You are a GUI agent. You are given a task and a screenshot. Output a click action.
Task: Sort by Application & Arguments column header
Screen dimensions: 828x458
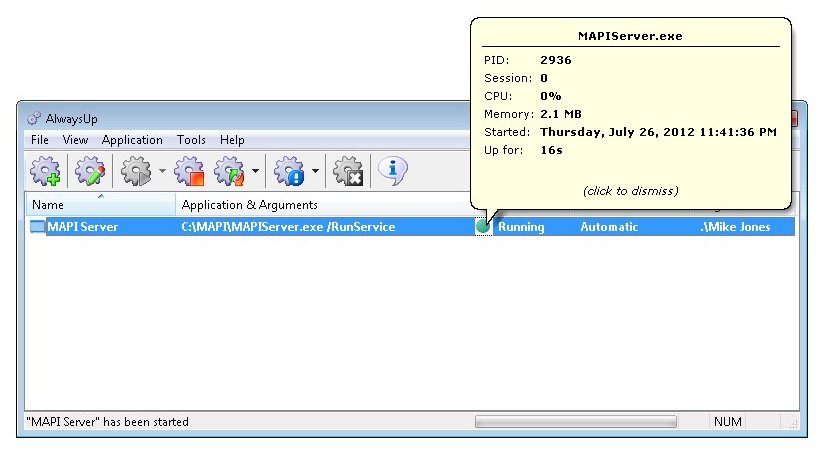[x=249, y=205]
